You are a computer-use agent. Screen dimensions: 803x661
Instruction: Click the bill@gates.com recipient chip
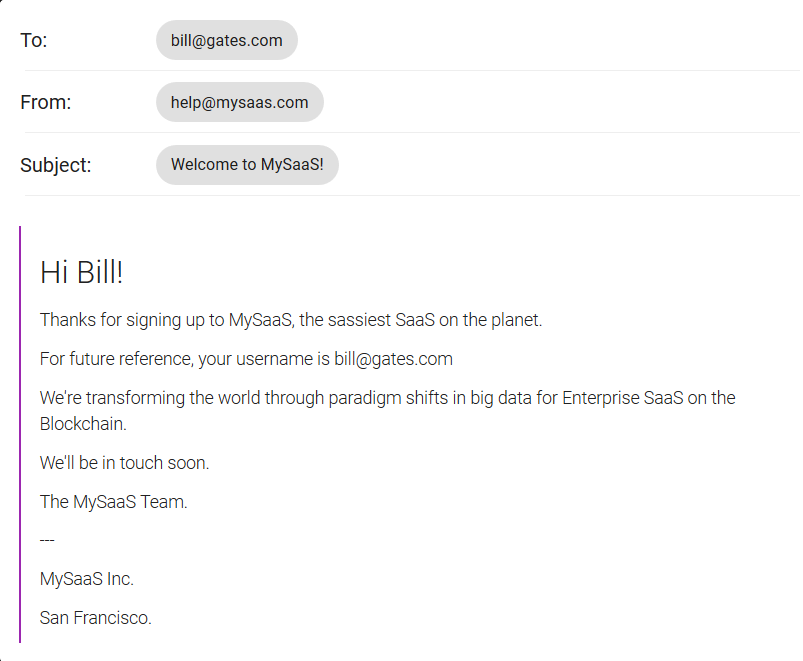(226, 41)
